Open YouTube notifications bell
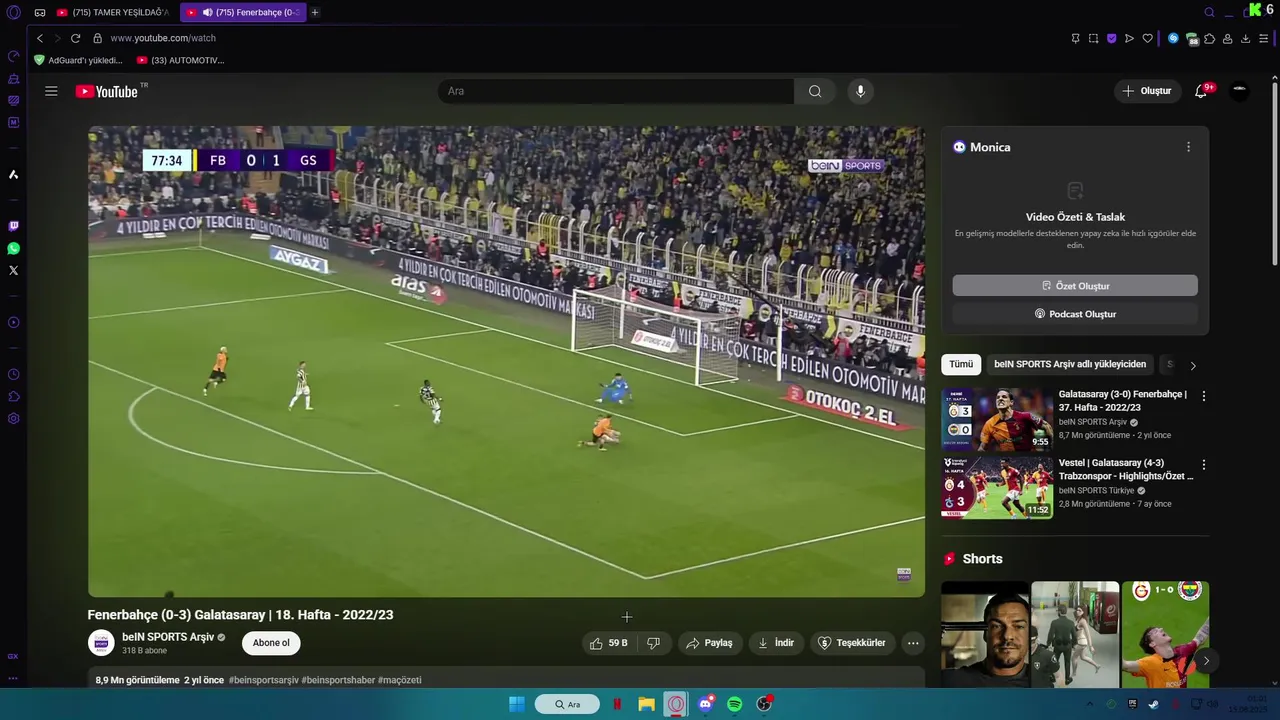The image size is (1280, 720). [1201, 91]
